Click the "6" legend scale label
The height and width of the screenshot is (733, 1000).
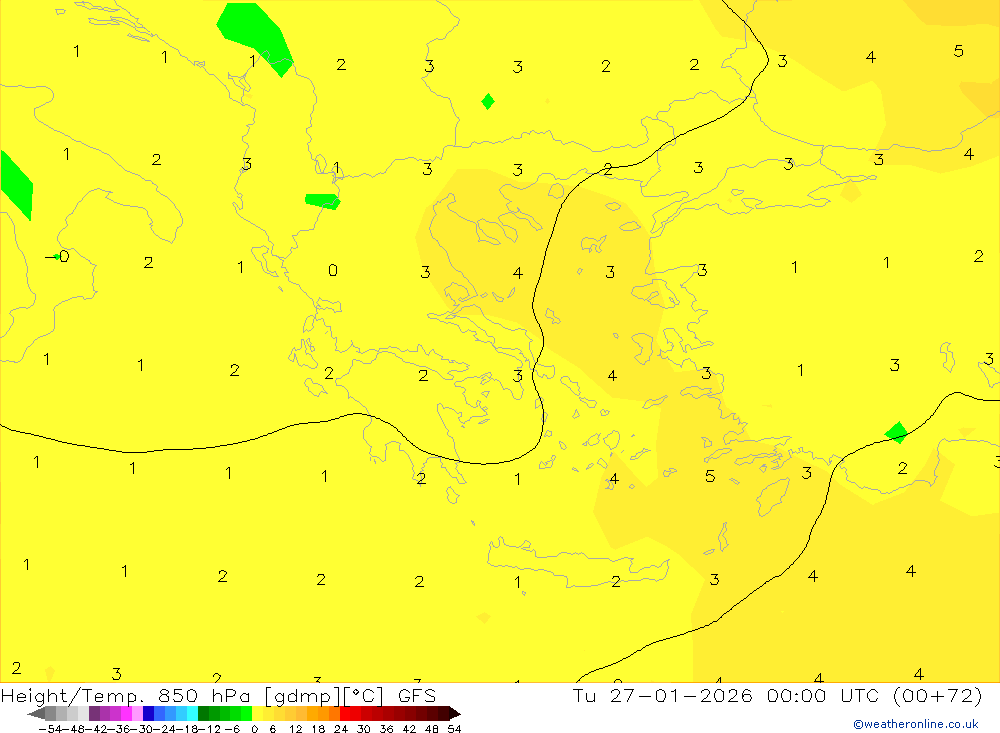click(272, 729)
